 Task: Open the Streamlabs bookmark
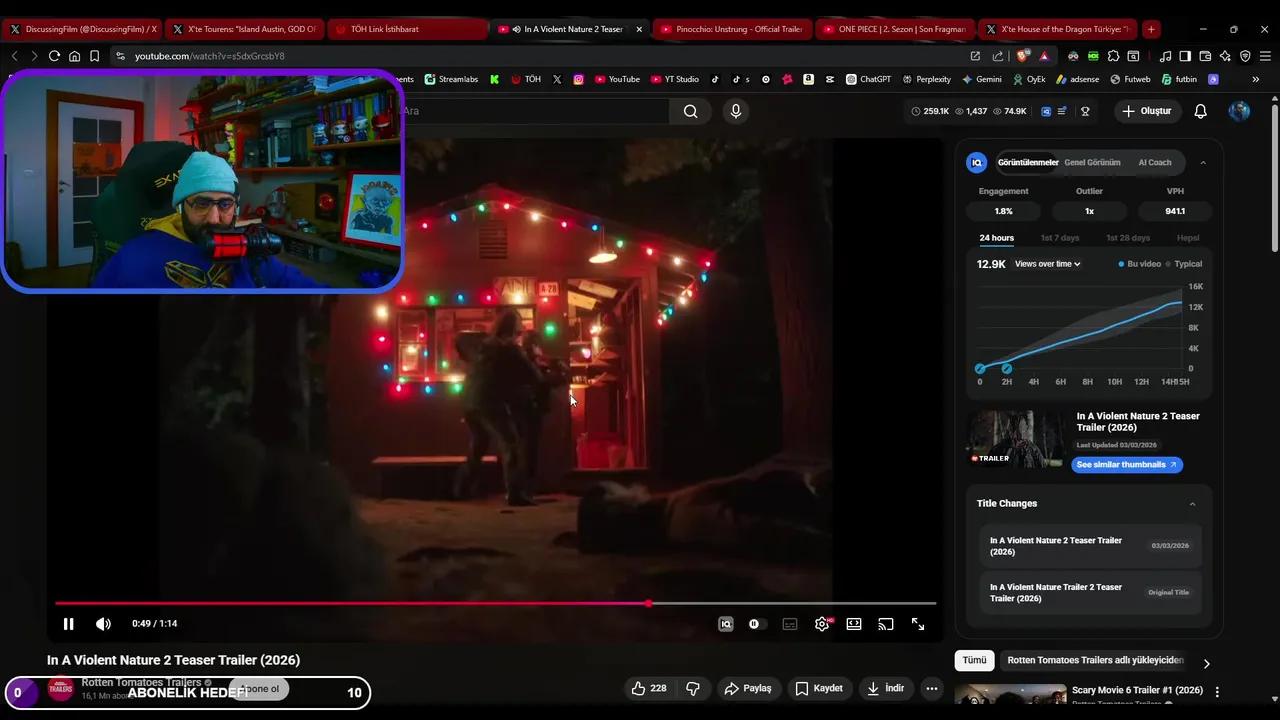pyautogui.click(x=451, y=79)
